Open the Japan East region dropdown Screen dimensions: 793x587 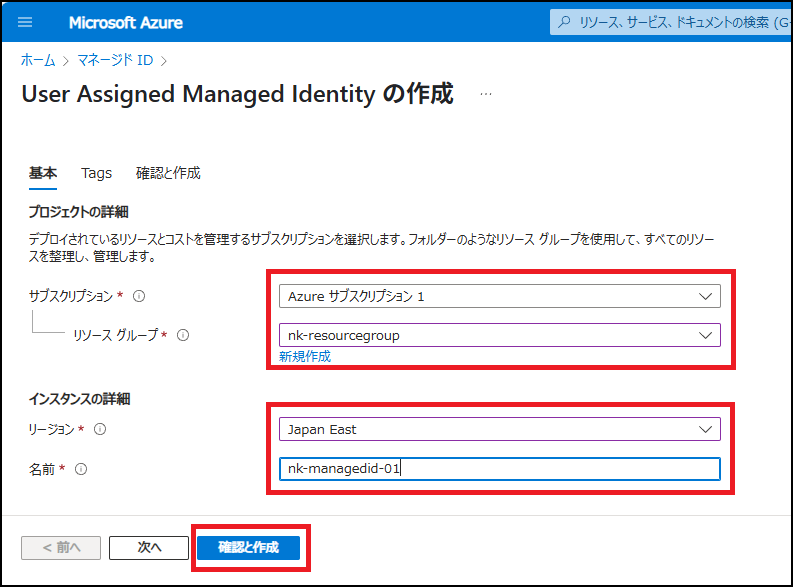[x=500, y=429]
